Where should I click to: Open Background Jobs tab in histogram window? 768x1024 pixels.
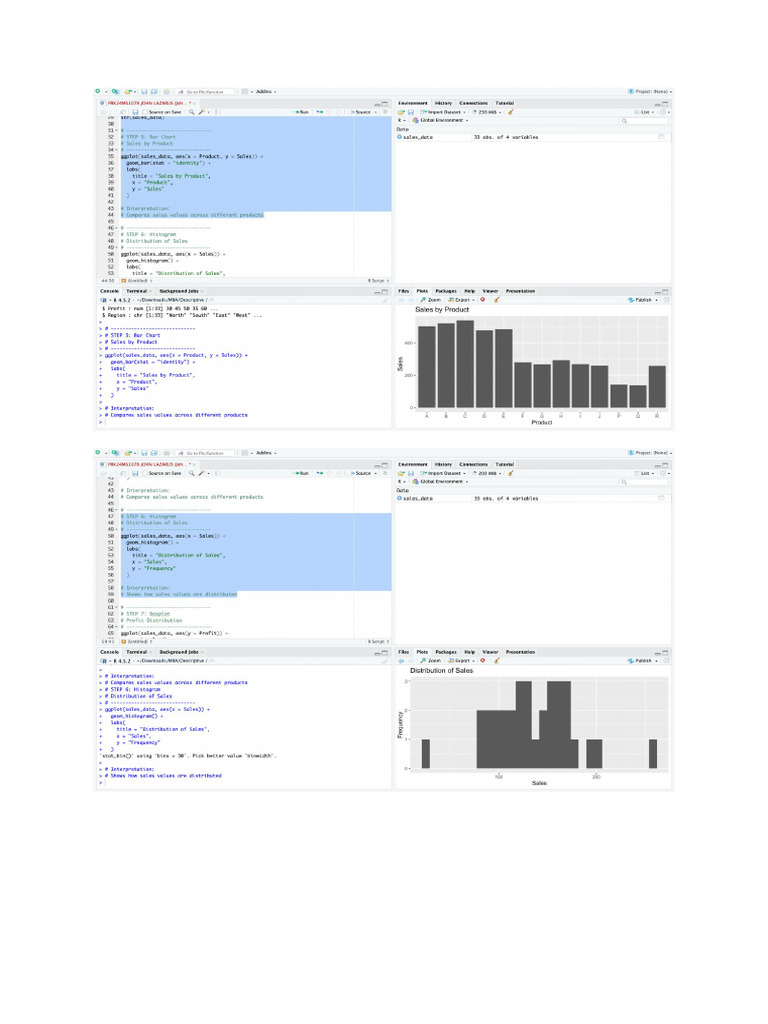[x=179, y=652]
